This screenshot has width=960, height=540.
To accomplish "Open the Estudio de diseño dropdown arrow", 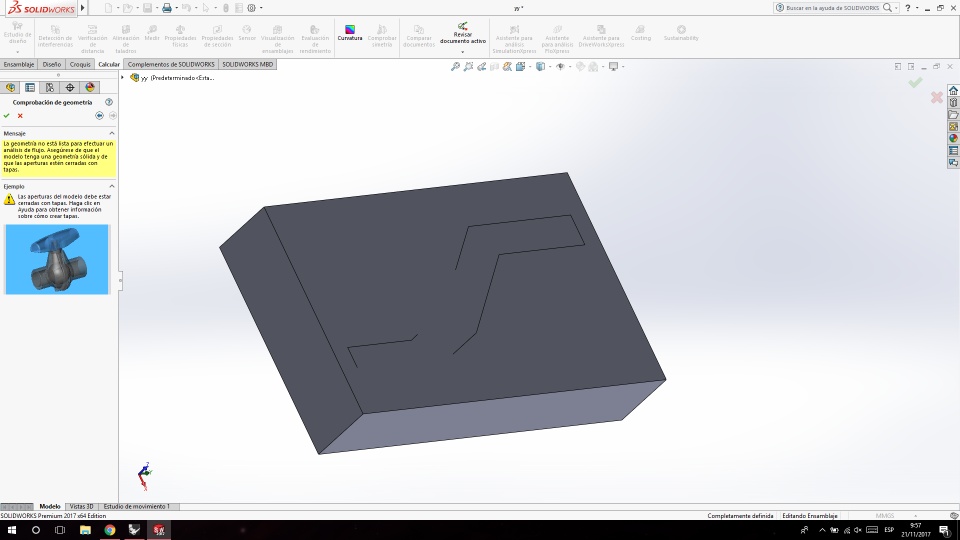I will point(17,52).
